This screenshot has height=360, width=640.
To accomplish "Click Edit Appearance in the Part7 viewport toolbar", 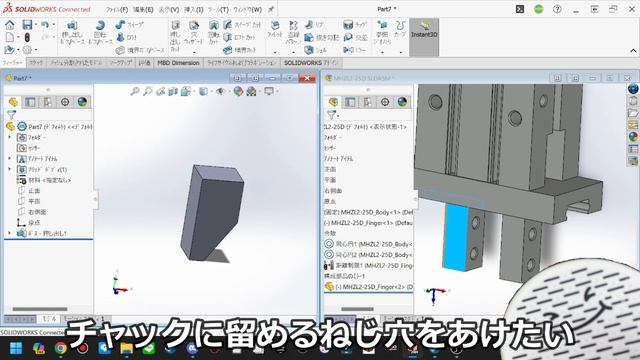I will 238,91.
